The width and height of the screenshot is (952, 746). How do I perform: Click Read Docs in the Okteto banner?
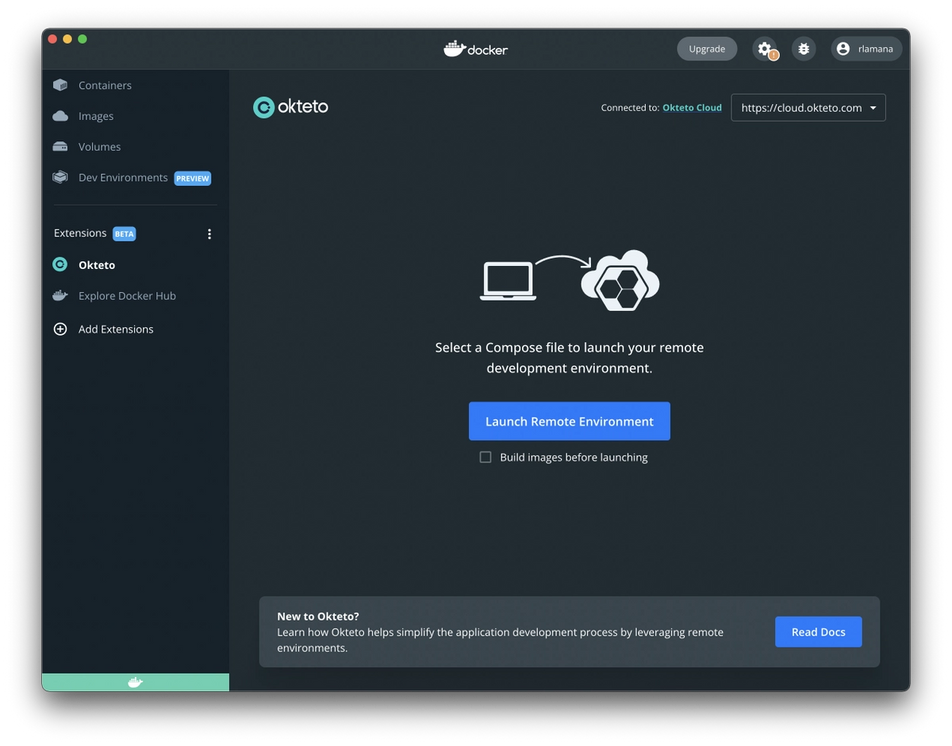click(x=818, y=631)
